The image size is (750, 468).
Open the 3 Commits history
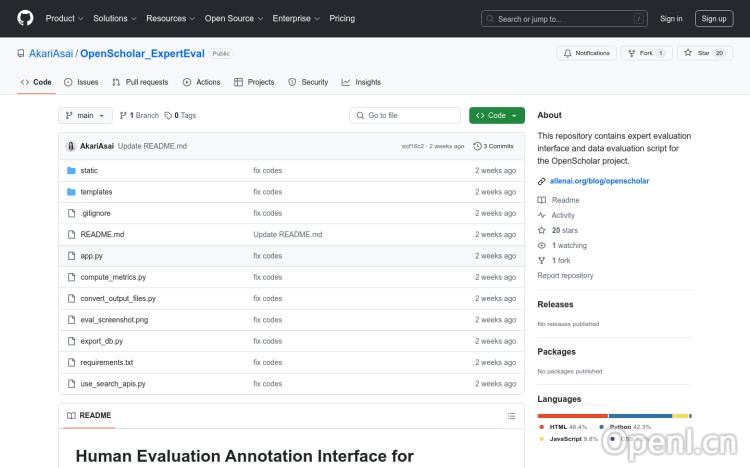click(493, 146)
